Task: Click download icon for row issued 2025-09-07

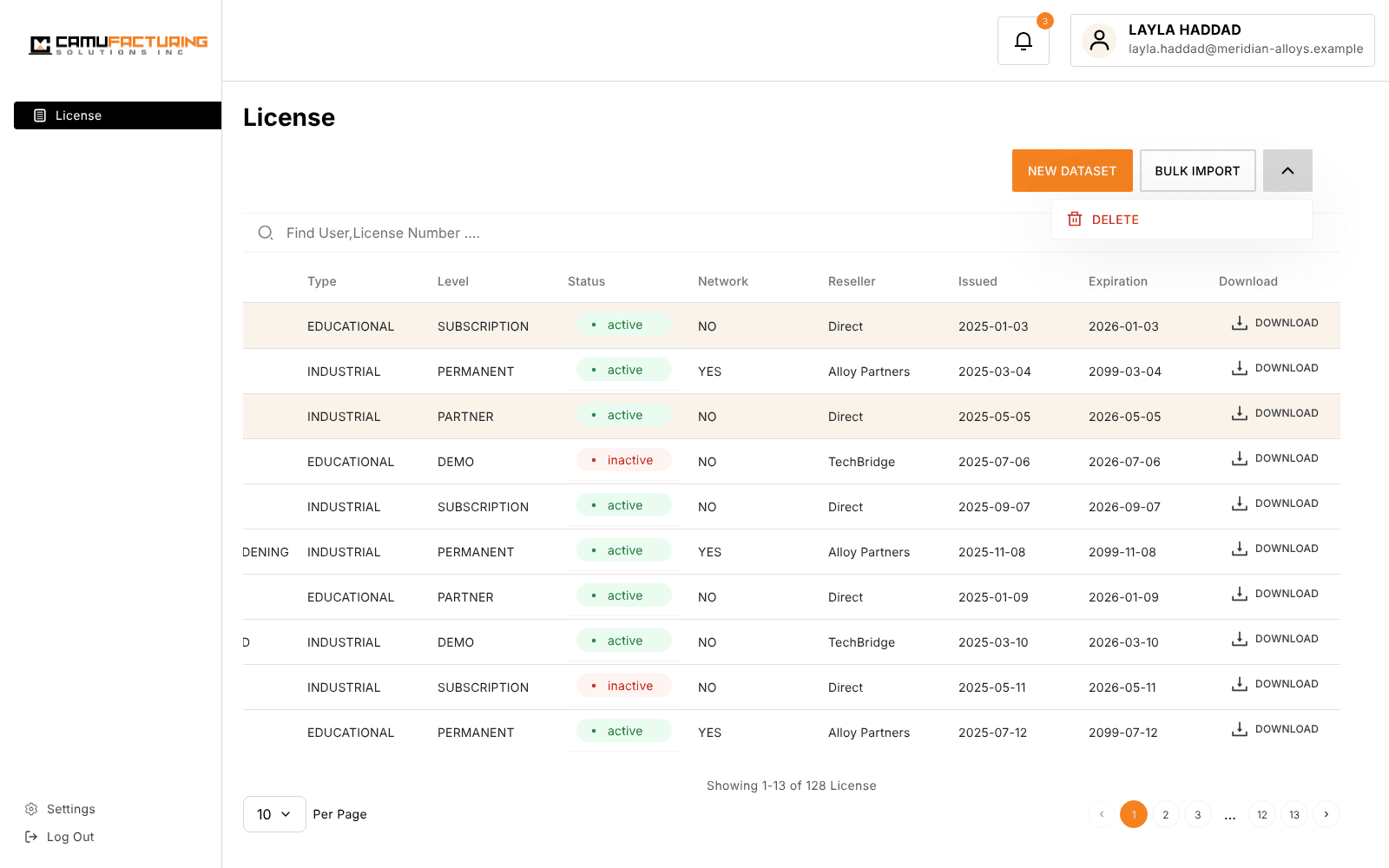Action: click(1240, 503)
